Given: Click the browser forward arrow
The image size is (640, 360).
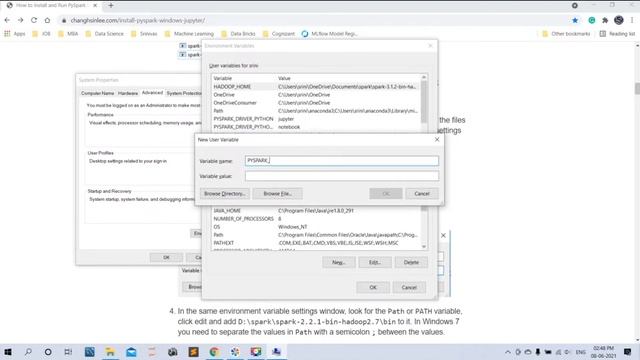Looking at the screenshot, I should coord(20,20).
